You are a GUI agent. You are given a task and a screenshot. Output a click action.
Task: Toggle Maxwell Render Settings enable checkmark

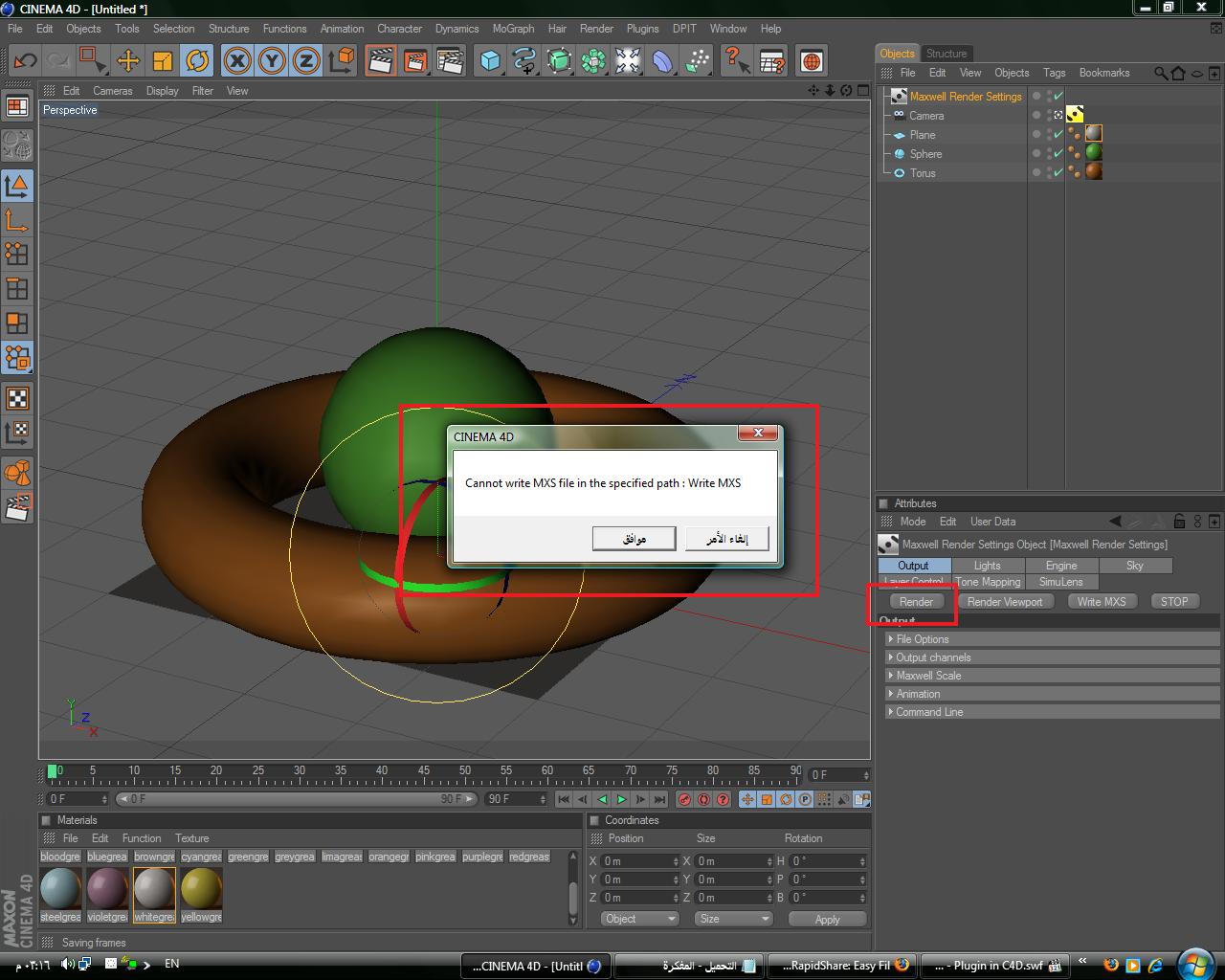(x=1058, y=96)
